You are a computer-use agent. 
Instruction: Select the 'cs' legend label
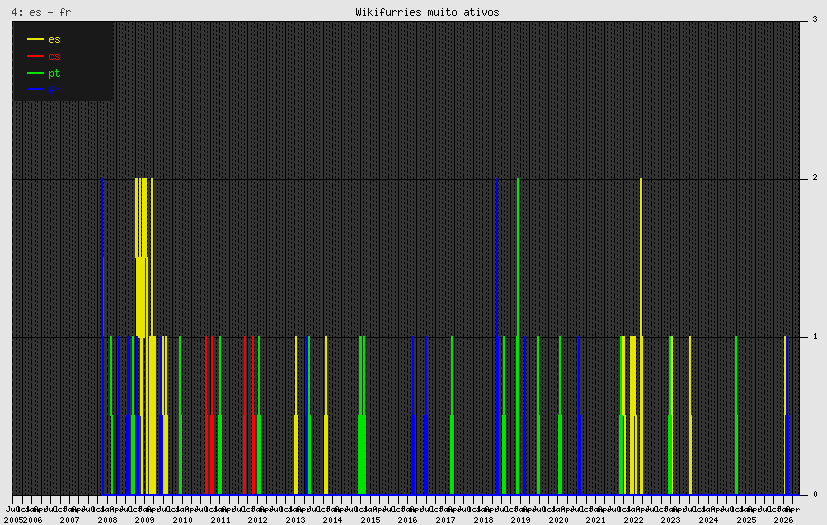[54, 56]
